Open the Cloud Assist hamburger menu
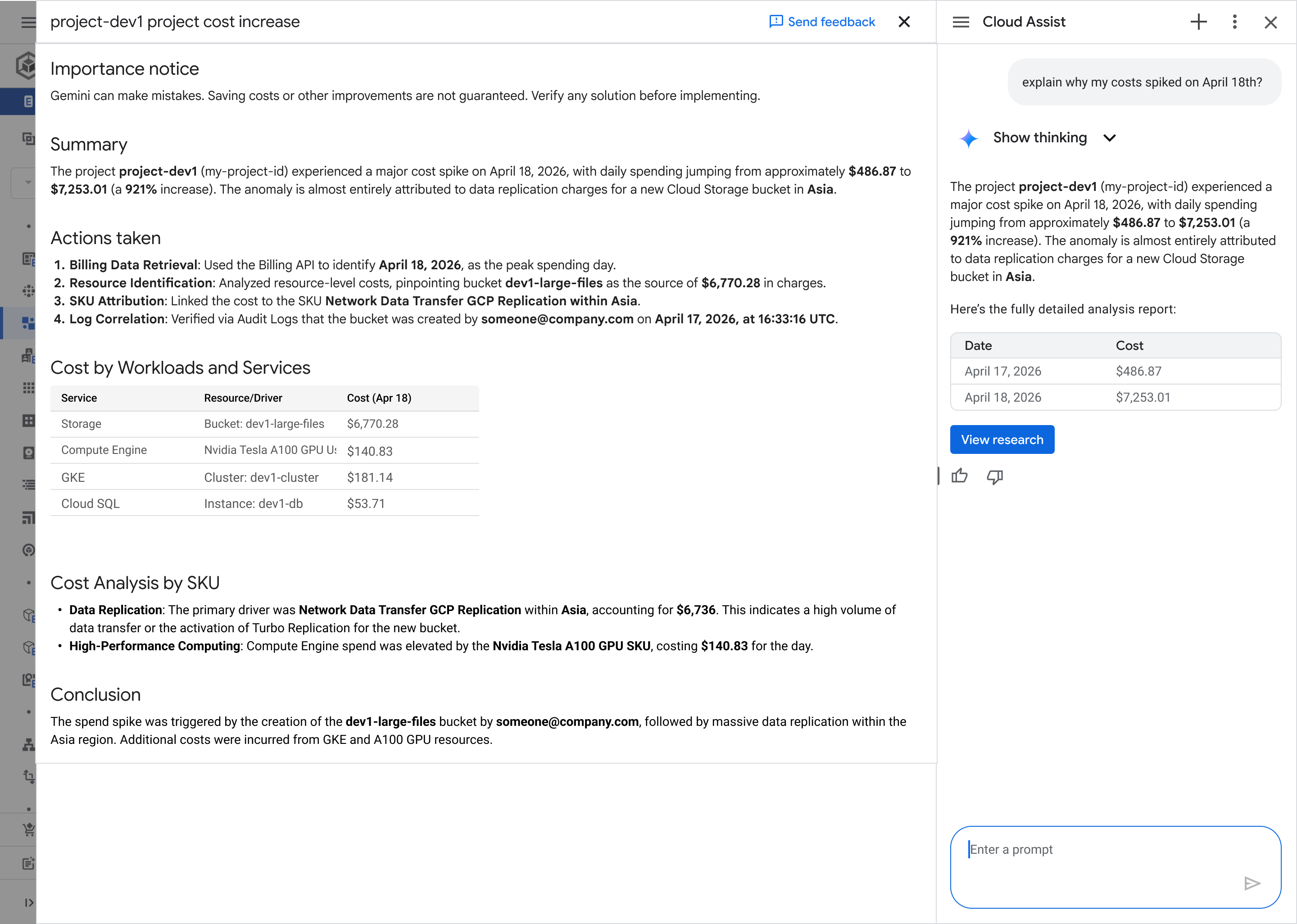The image size is (1297, 924). (x=961, y=22)
